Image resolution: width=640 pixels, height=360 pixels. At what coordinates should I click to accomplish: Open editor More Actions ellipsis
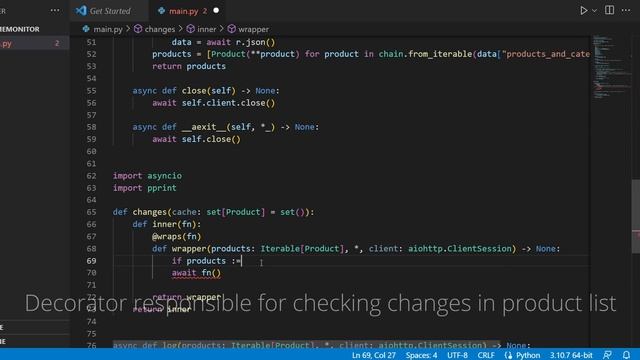coord(626,11)
